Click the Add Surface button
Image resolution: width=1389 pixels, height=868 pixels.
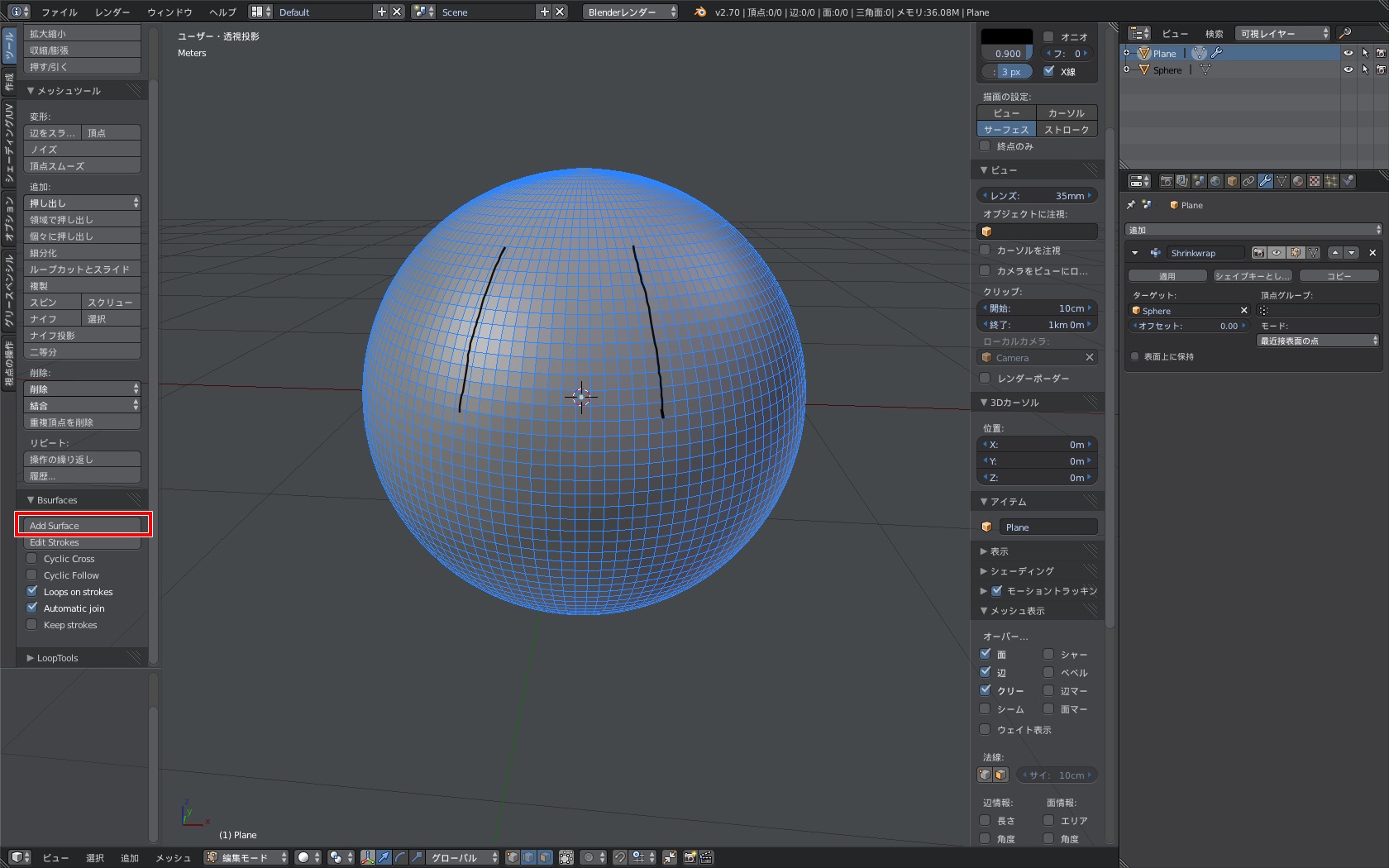click(x=83, y=526)
